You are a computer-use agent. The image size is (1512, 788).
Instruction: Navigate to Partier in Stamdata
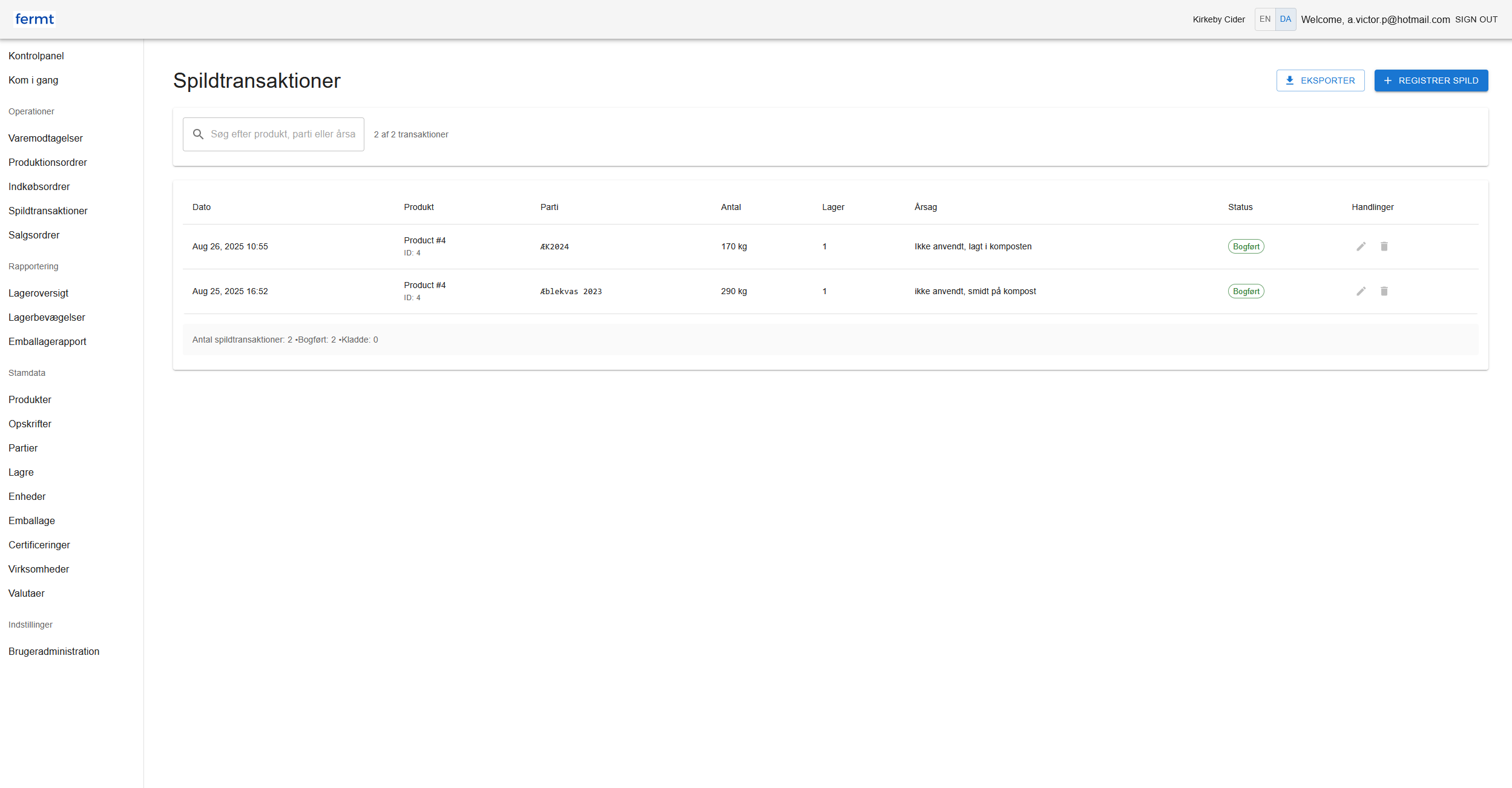click(23, 448)
